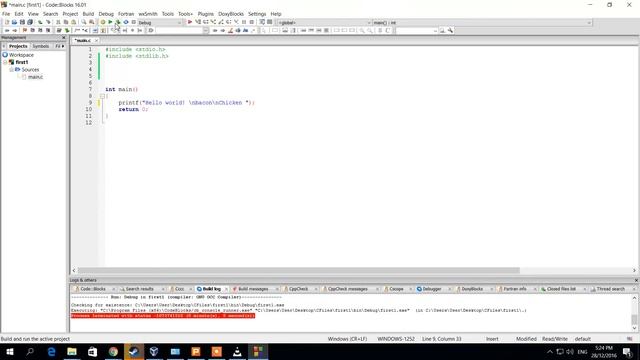Click the blue Rebuild icon

coord(126,22)
